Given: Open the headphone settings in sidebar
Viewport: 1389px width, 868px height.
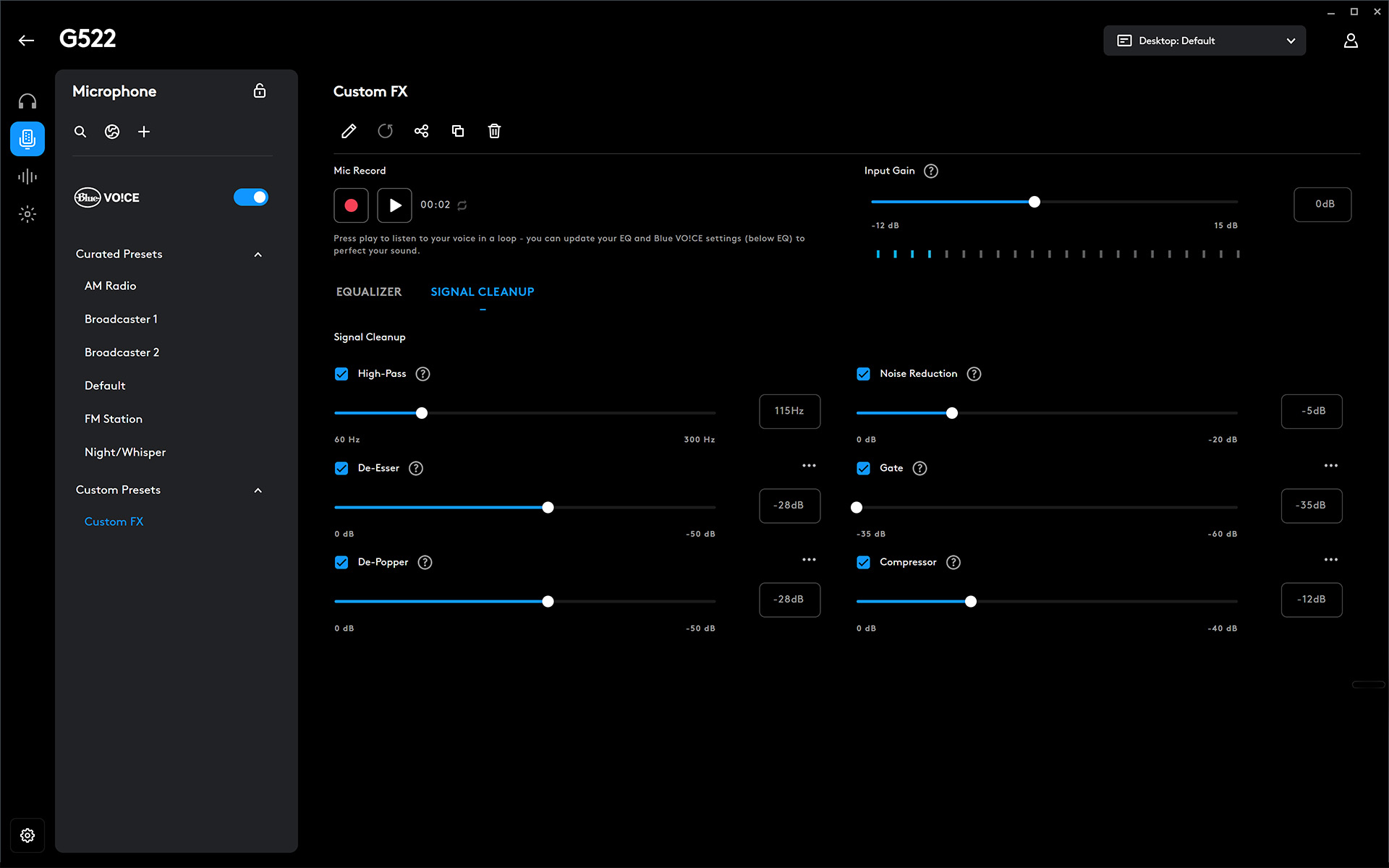Looking at the screenshot, I should [x=27, y=101].
